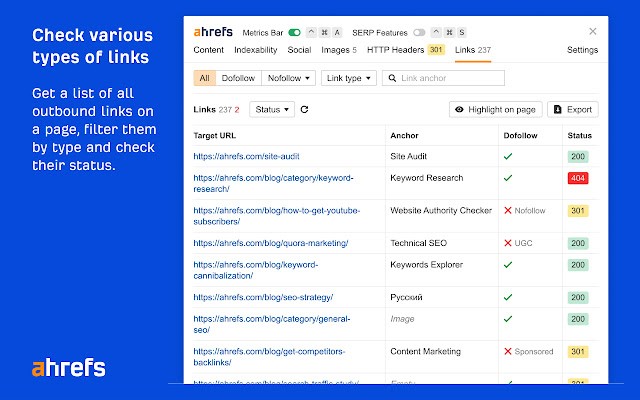Open the keyword-cannibalization link
Screen dimensions: 640x400
pyautogui.click(x=256, y=270)
